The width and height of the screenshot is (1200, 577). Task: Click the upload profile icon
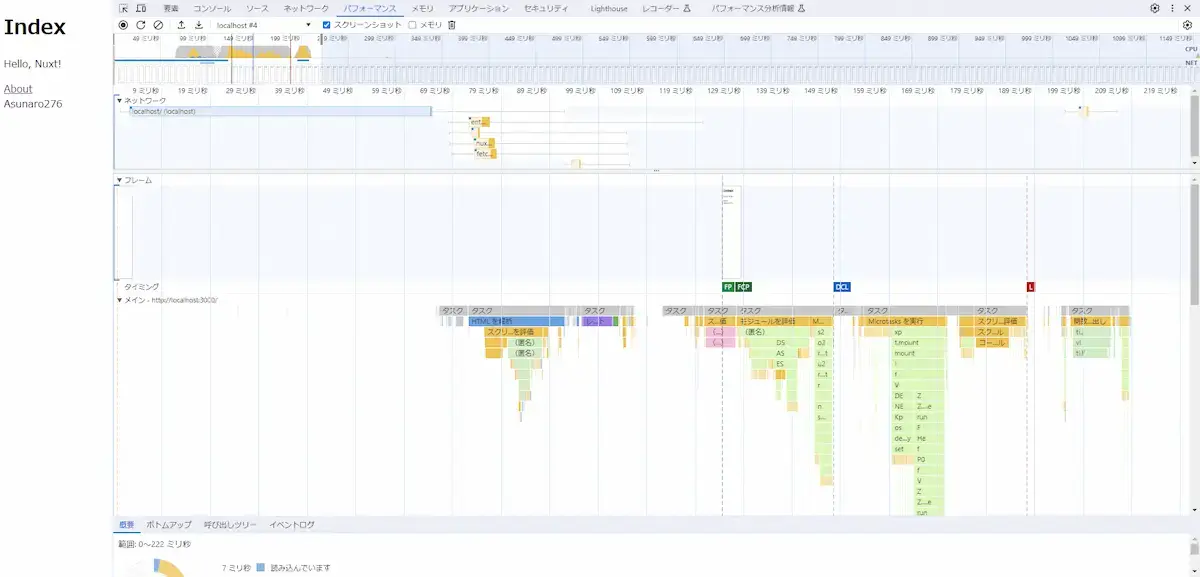[x=181, y=24]
